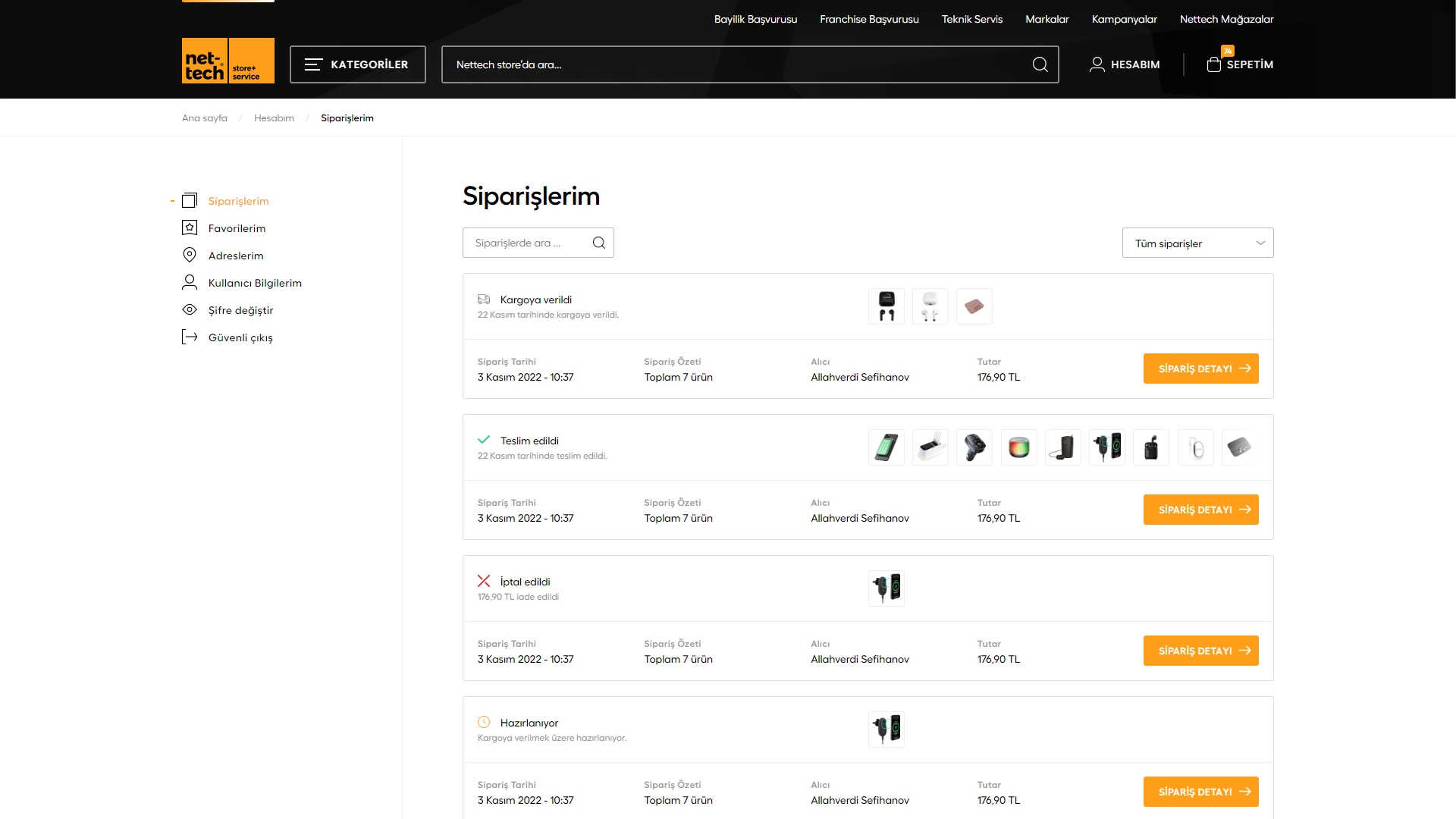This screenshot has height=819, width=1456.
Task: Open gray case thumbnail in delivered order
Action: tap(1240, 447)
